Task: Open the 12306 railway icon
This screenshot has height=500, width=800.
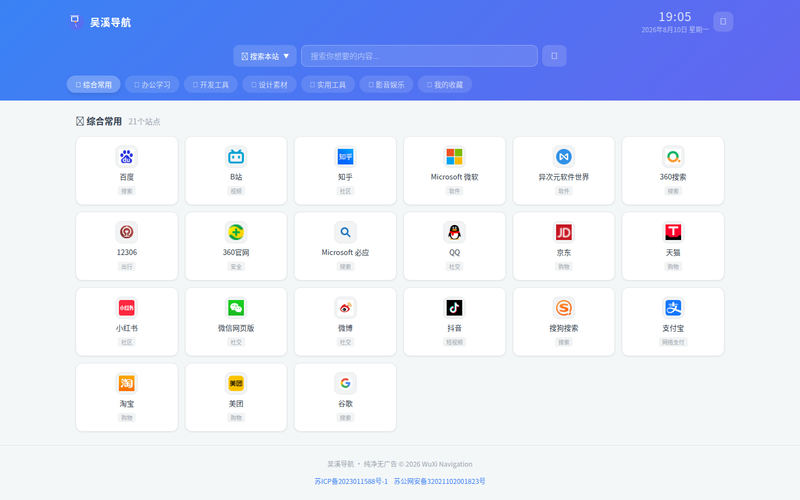Action: pos(127,232)
